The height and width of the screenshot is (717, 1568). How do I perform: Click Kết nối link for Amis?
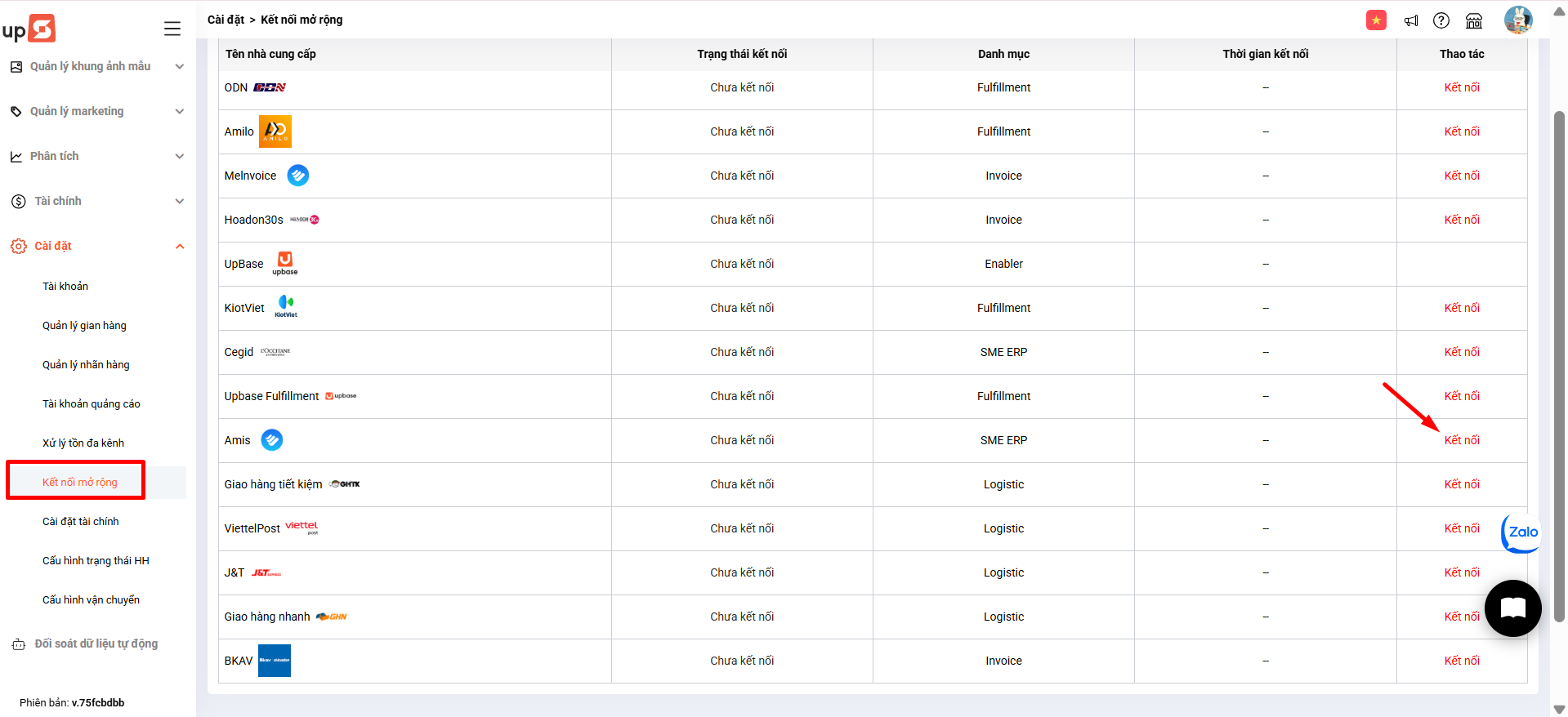(x=1461, y=440)
